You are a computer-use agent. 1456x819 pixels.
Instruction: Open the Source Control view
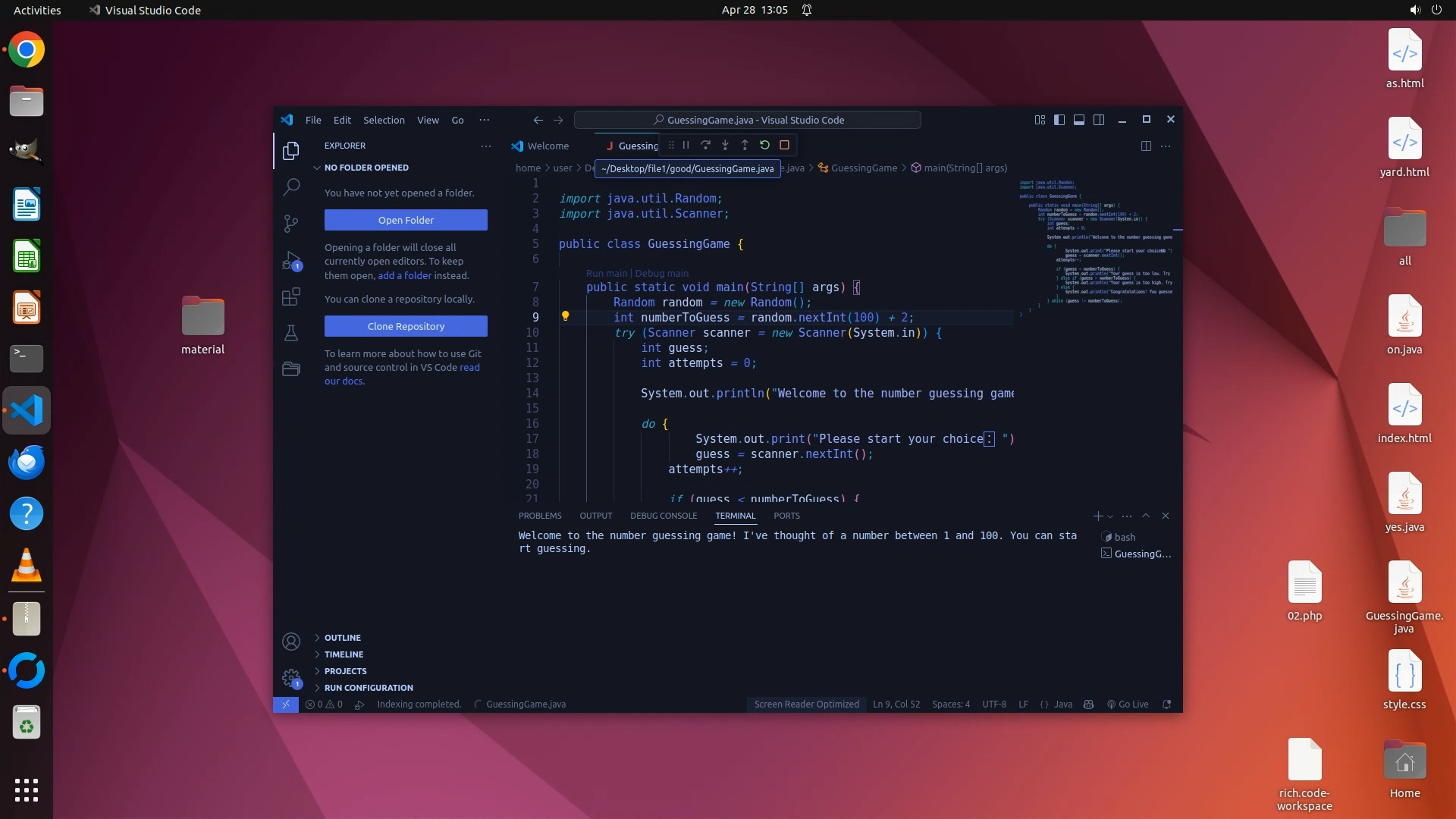(291, 223)
